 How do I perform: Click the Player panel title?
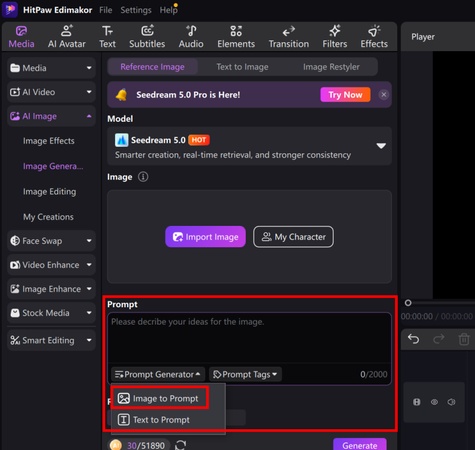coord(423,37)
